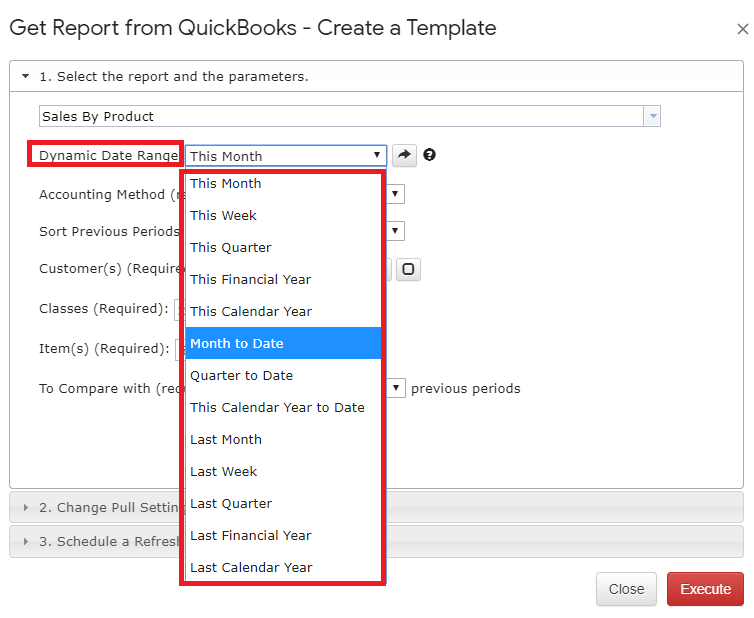Click the arrow icon beside the date range
The width and height of the screenshot is (754, 618).
[404, 155]
